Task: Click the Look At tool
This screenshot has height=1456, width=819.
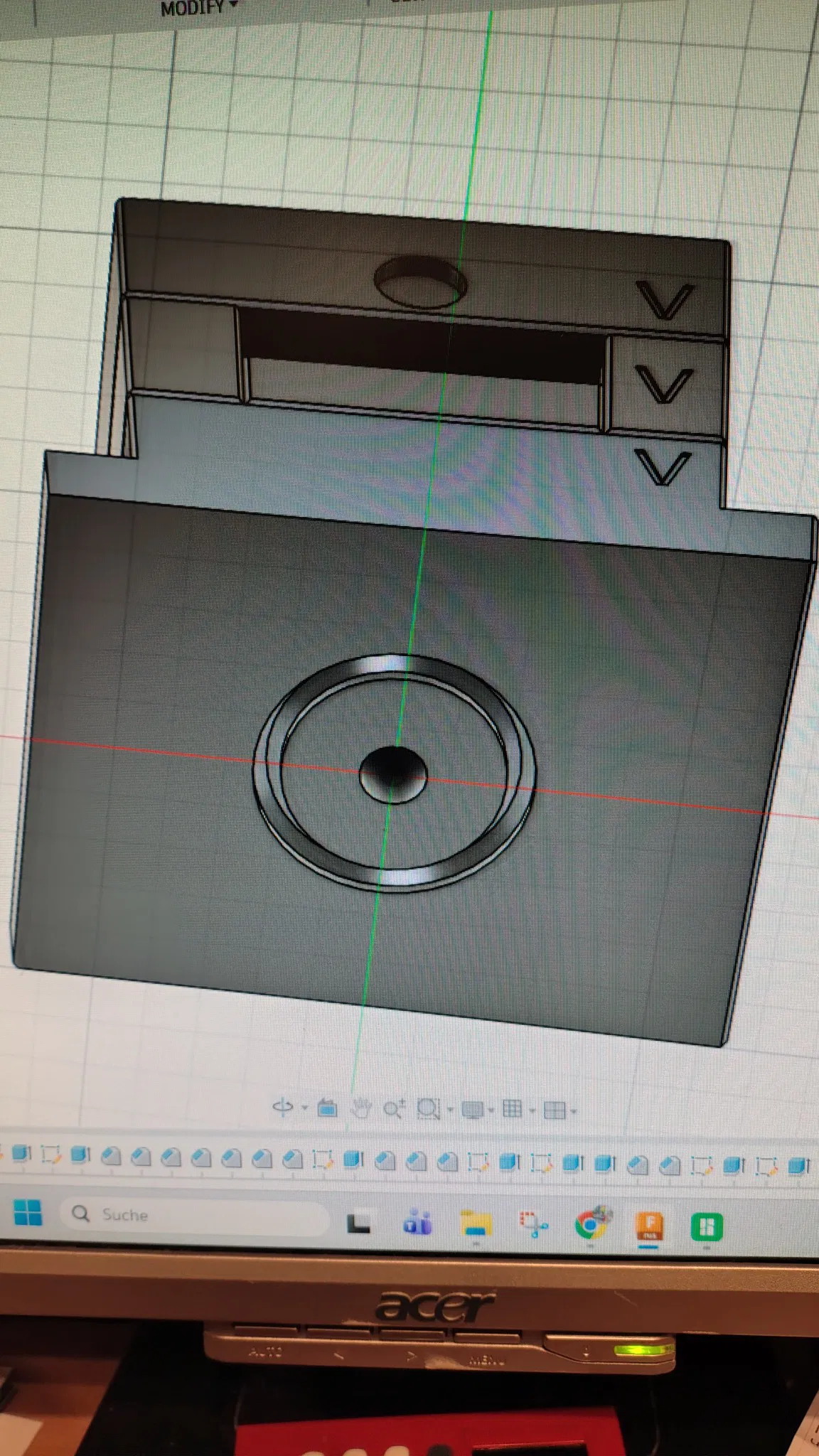Action: pos(327,1108)
